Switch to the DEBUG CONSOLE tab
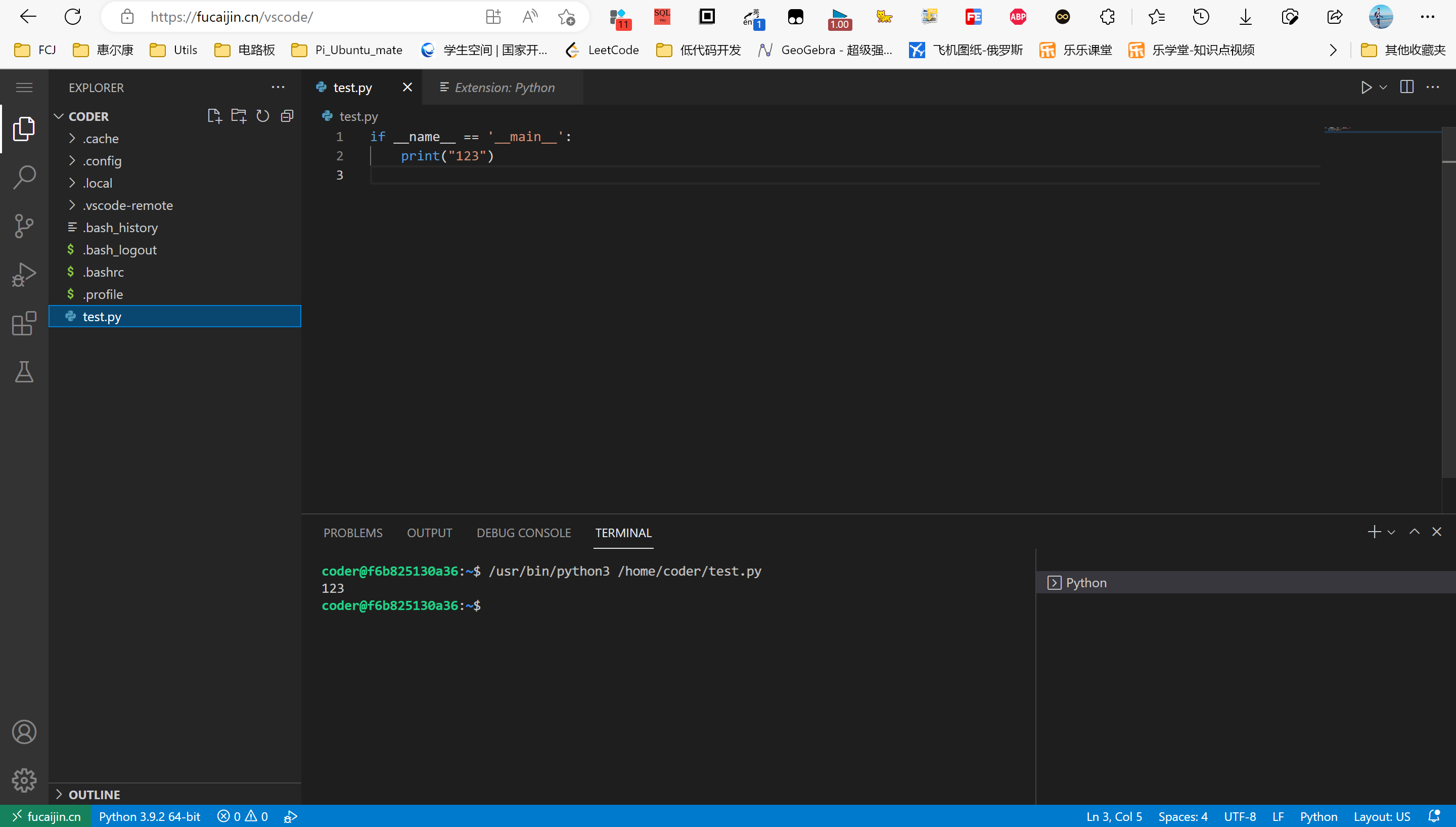This screenshot has width=1456, height=827. [x=523, y=533]
